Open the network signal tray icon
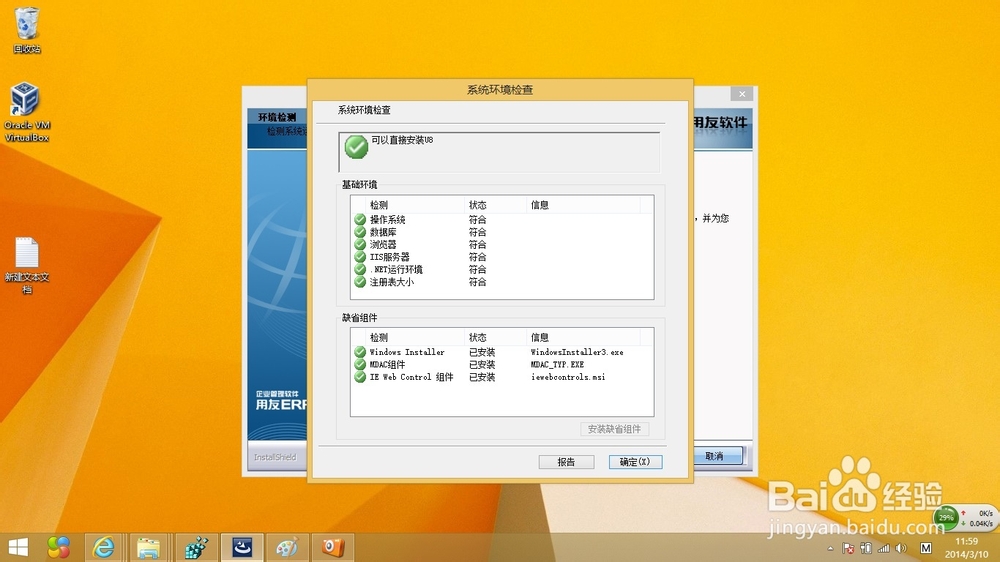This screenshot has height=562, width=1000. click(x=883, y=548)
